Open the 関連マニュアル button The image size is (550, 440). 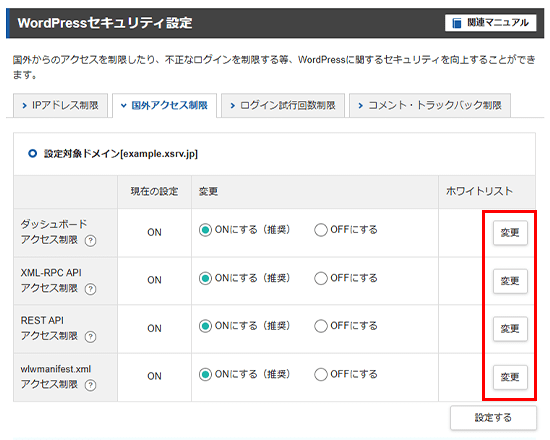tap(490, 23)
